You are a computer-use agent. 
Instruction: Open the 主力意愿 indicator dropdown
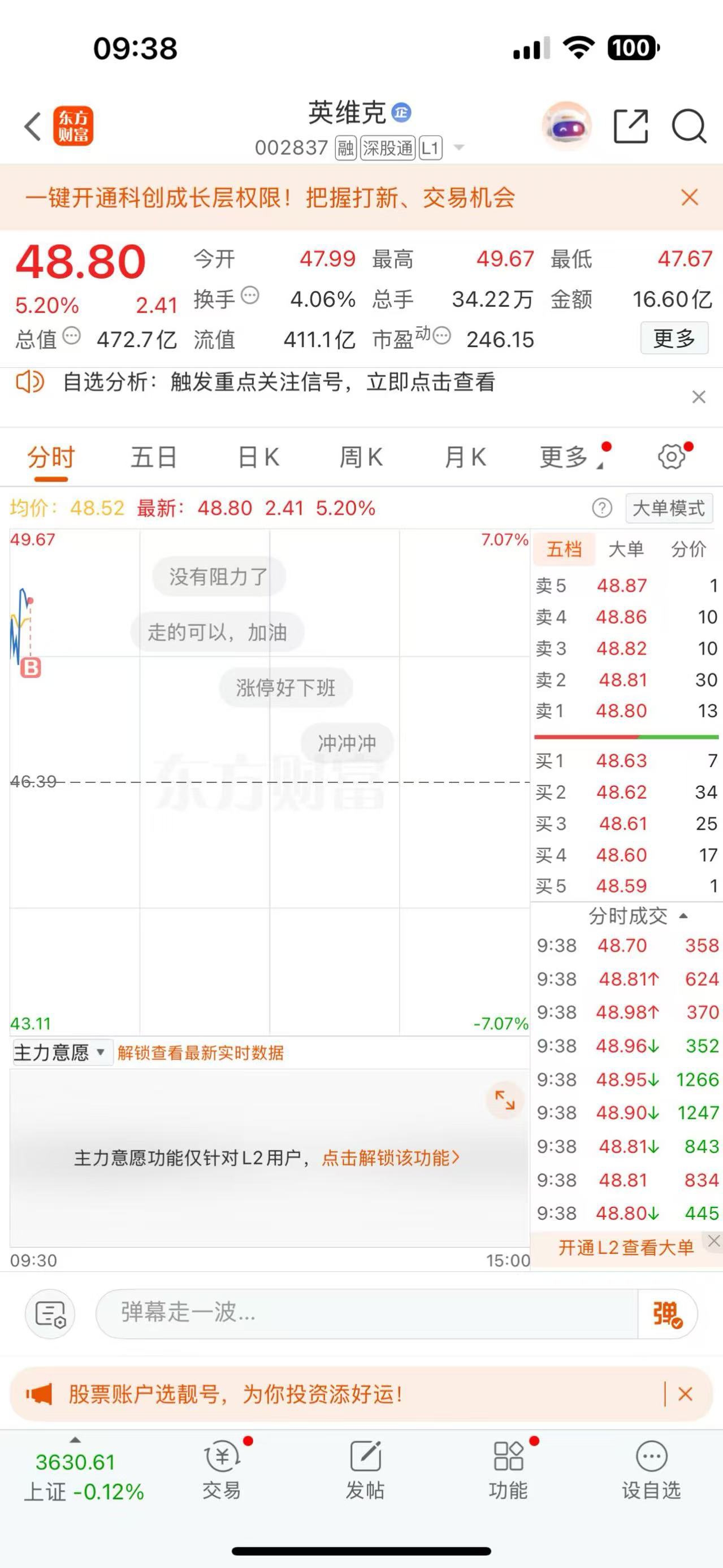pyautogui.click(x=62, y=1052)
